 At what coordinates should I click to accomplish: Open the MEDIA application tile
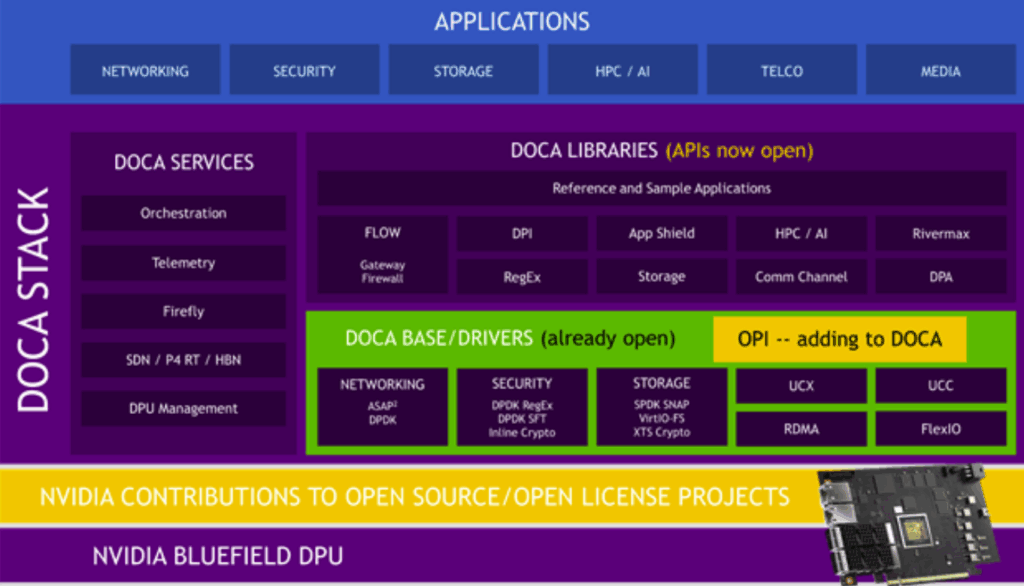pyautogui.click(x=940, y=71)
